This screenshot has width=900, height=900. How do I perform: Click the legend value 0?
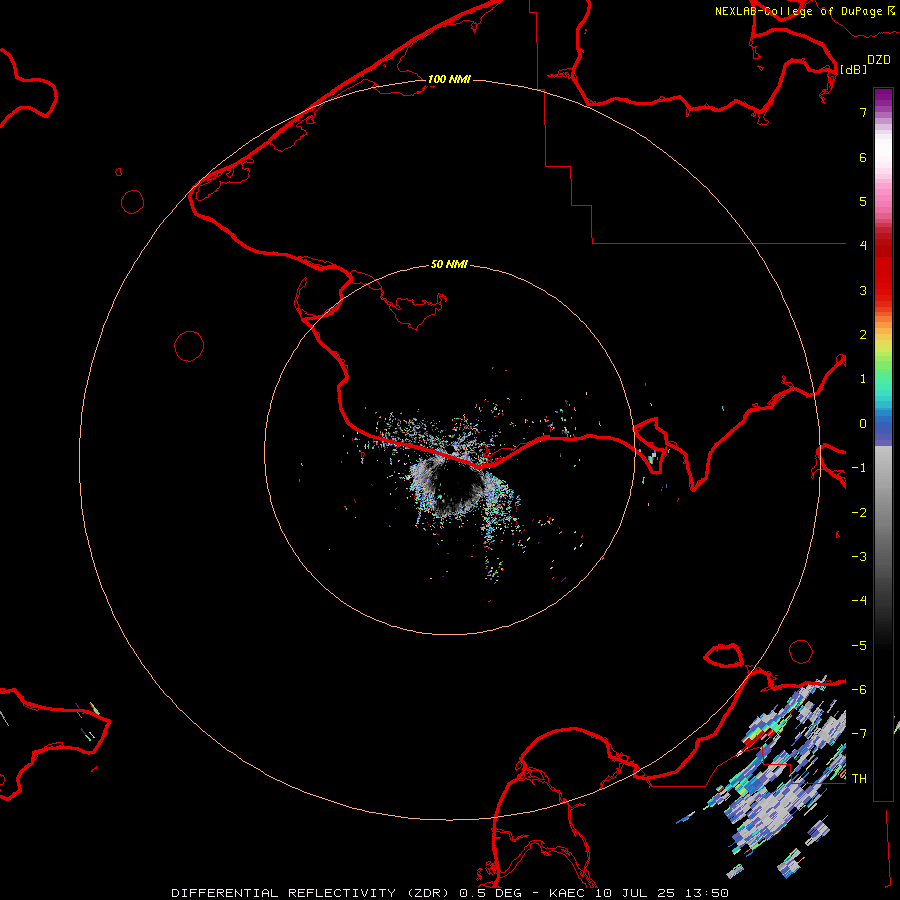click(x=863, y=424)
